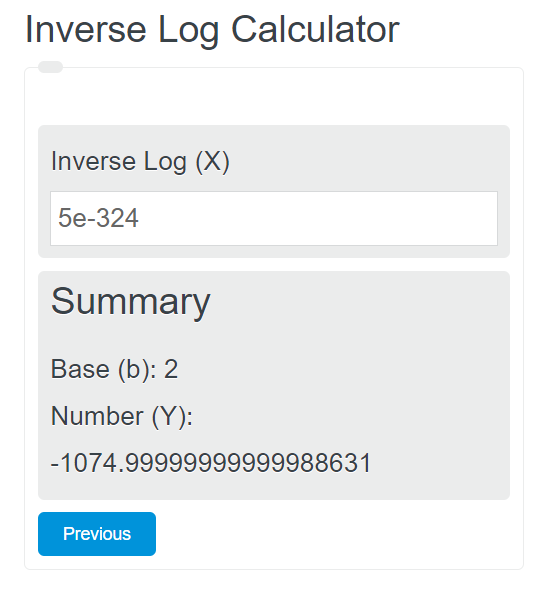Click empty space right of 5e-324 in the input

click(316, 218)
